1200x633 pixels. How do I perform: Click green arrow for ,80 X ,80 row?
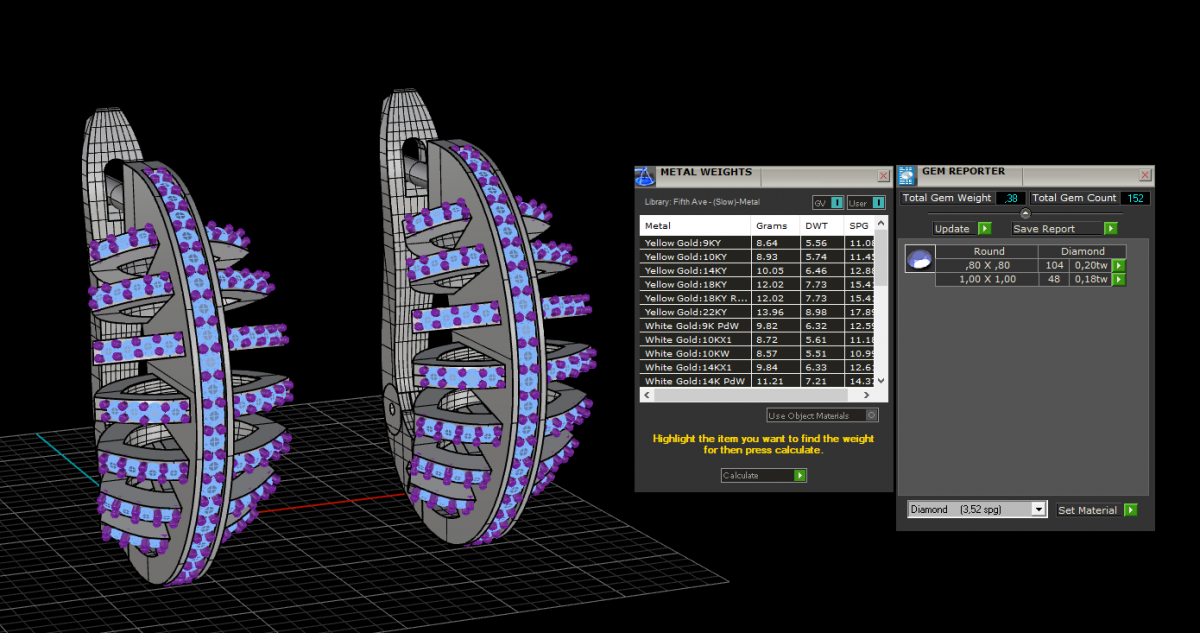coord(1118,265)
